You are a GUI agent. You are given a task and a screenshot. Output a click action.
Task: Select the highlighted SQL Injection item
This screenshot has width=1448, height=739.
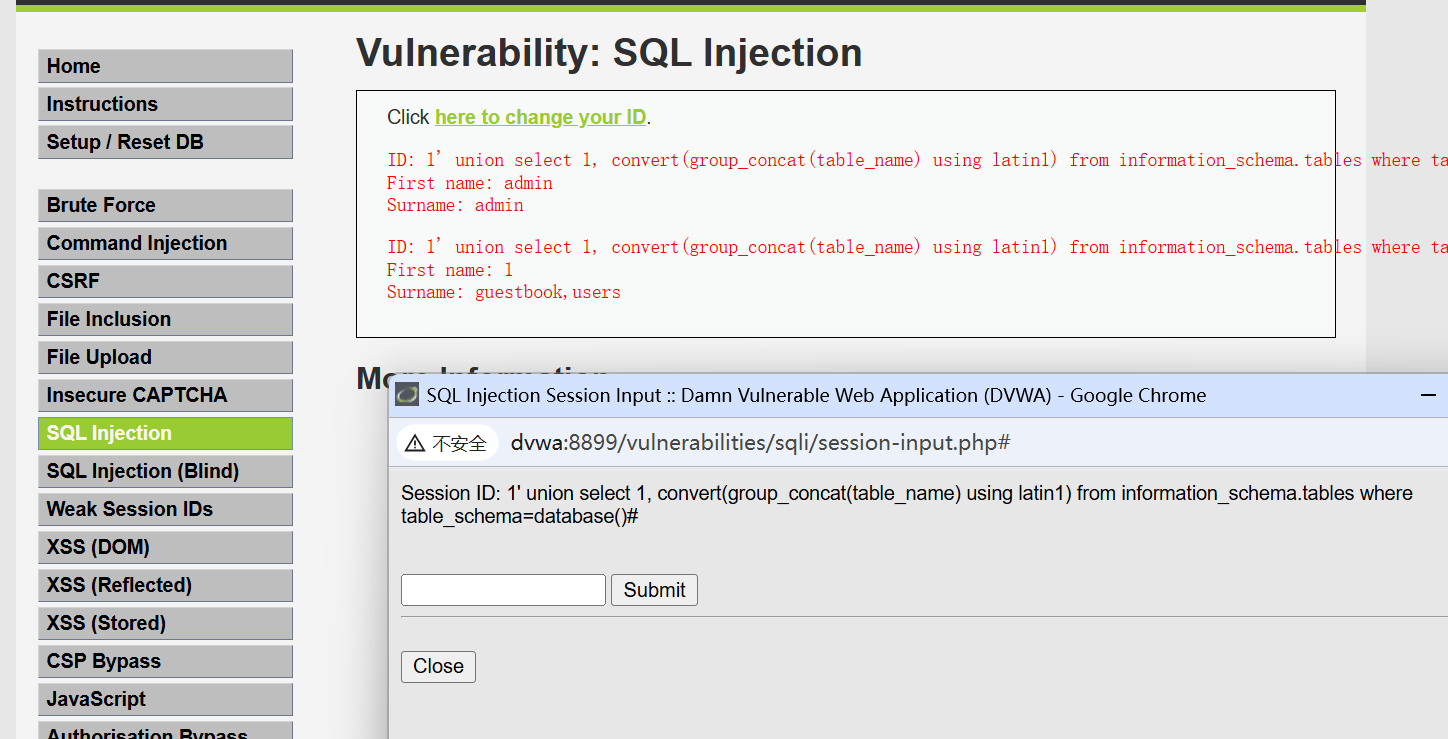165,433
